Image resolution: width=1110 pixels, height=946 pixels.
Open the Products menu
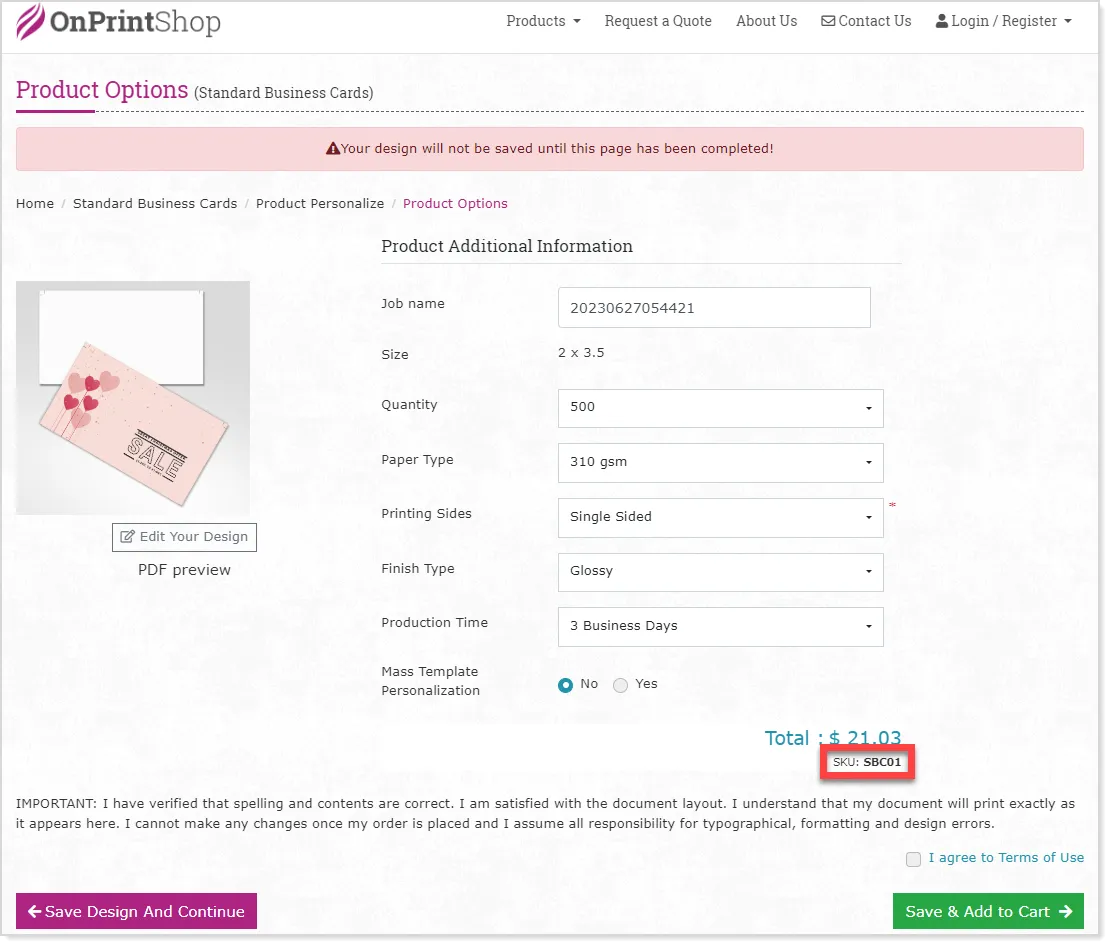point(542,21)
